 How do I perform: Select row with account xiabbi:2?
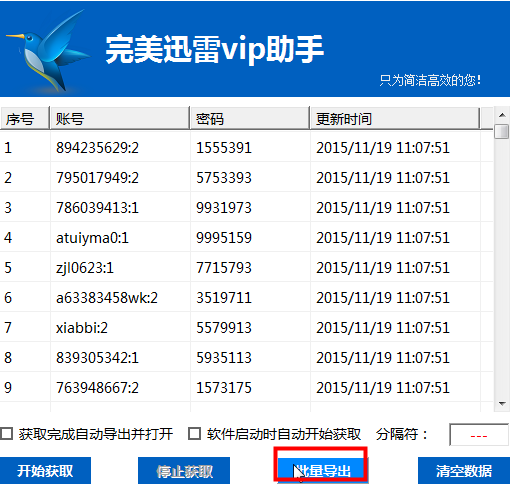(x=246, y=327)
